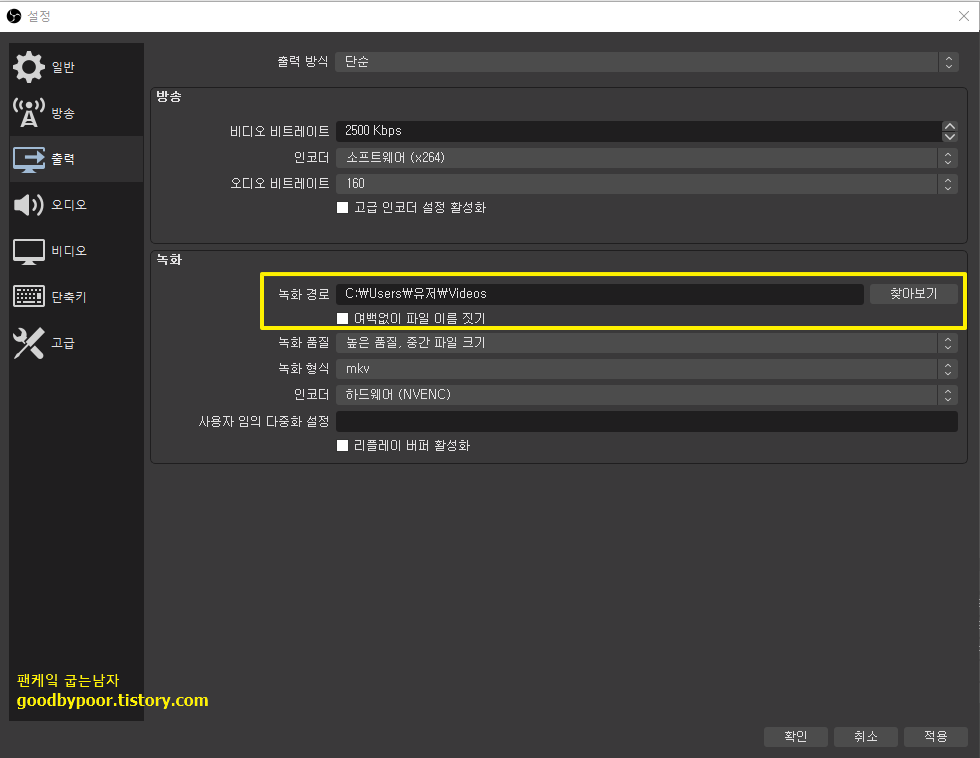Image resolution: width=980 pixels, height=758 pixels.
Task: Open the 일반 settings section
Action: pos(76,67)
